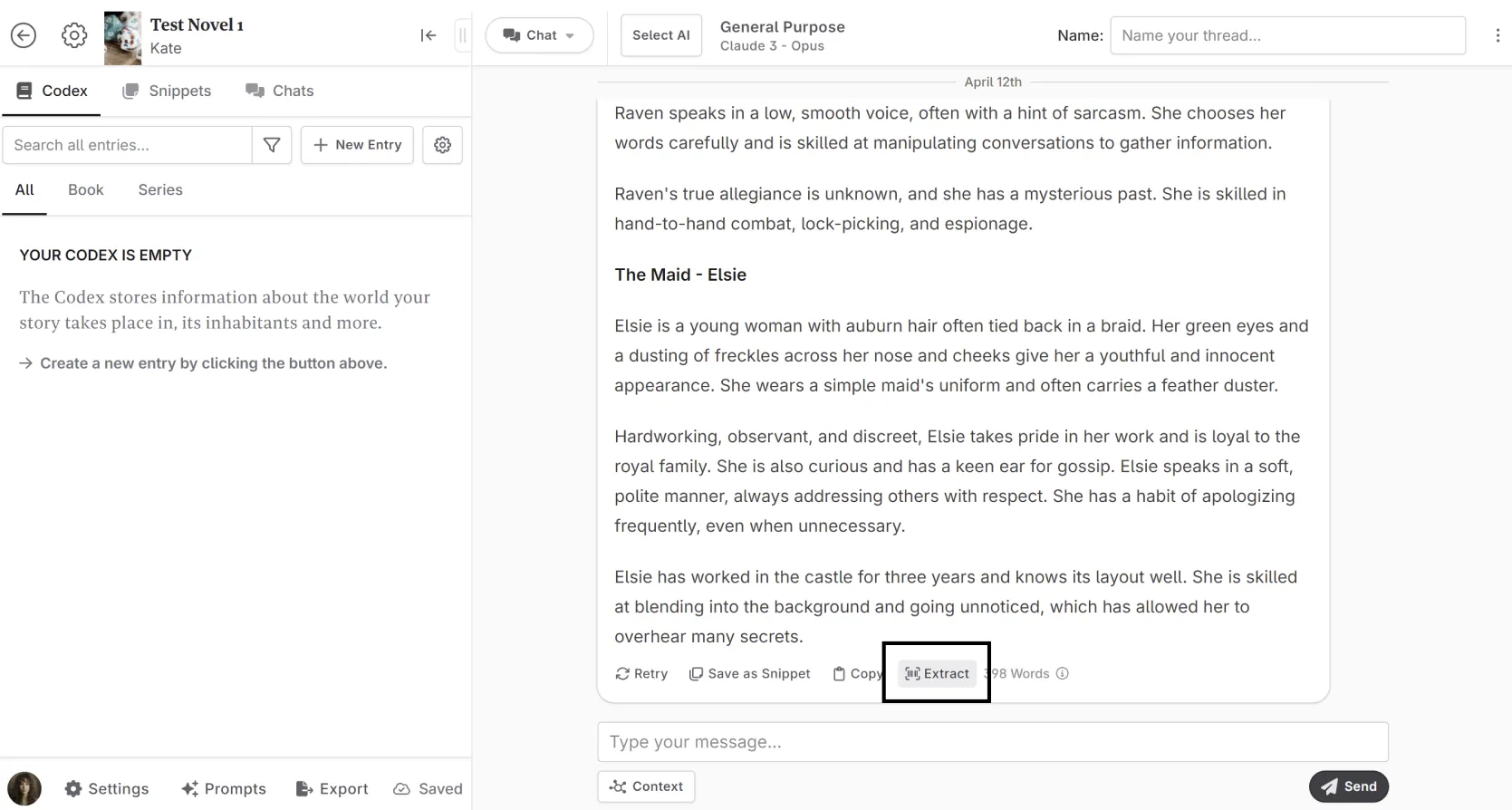Open the Select AI model picker

click(x=660, y=35)
